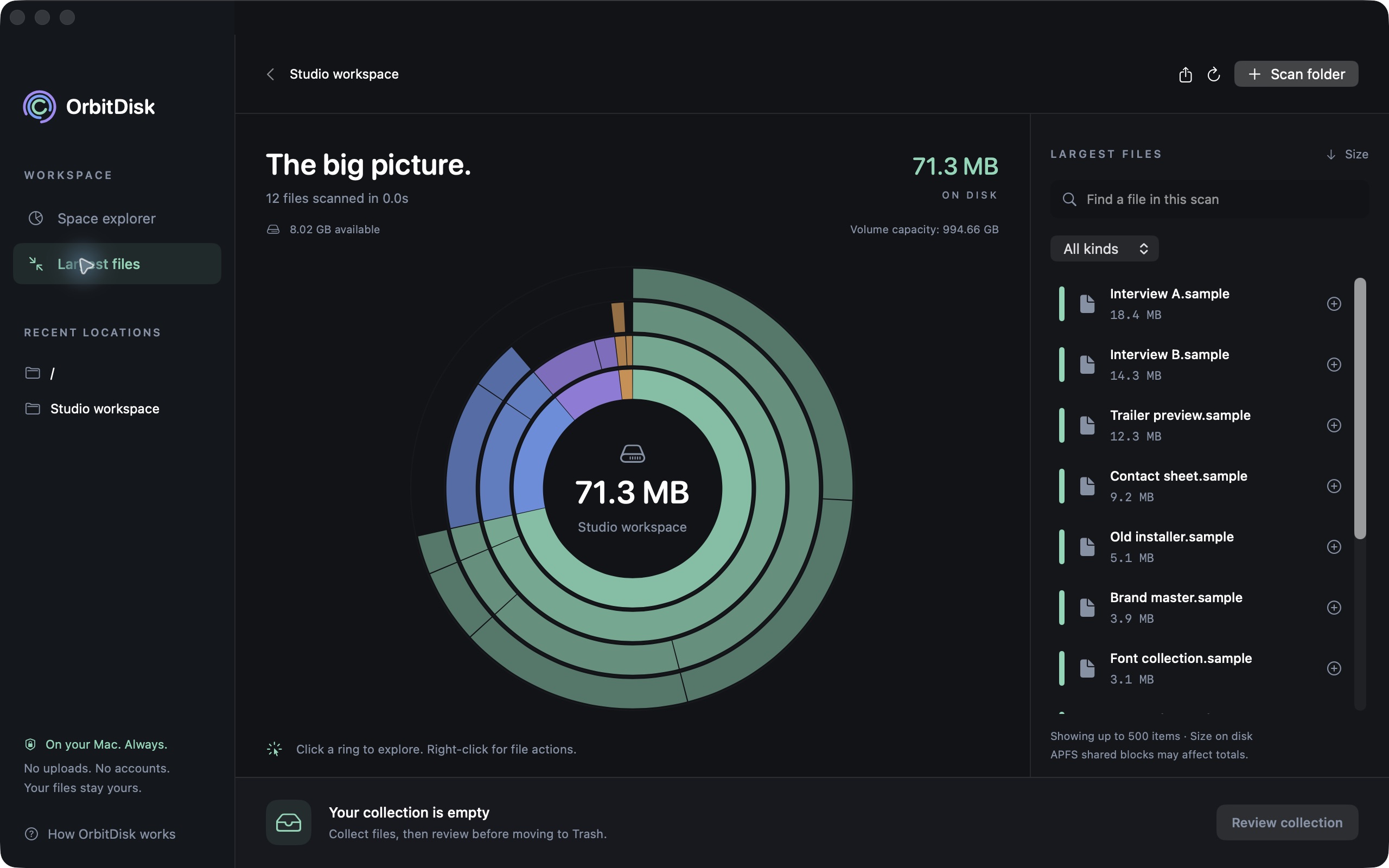Click the search magnifier icon in the file finder

tap(1069, 199)
